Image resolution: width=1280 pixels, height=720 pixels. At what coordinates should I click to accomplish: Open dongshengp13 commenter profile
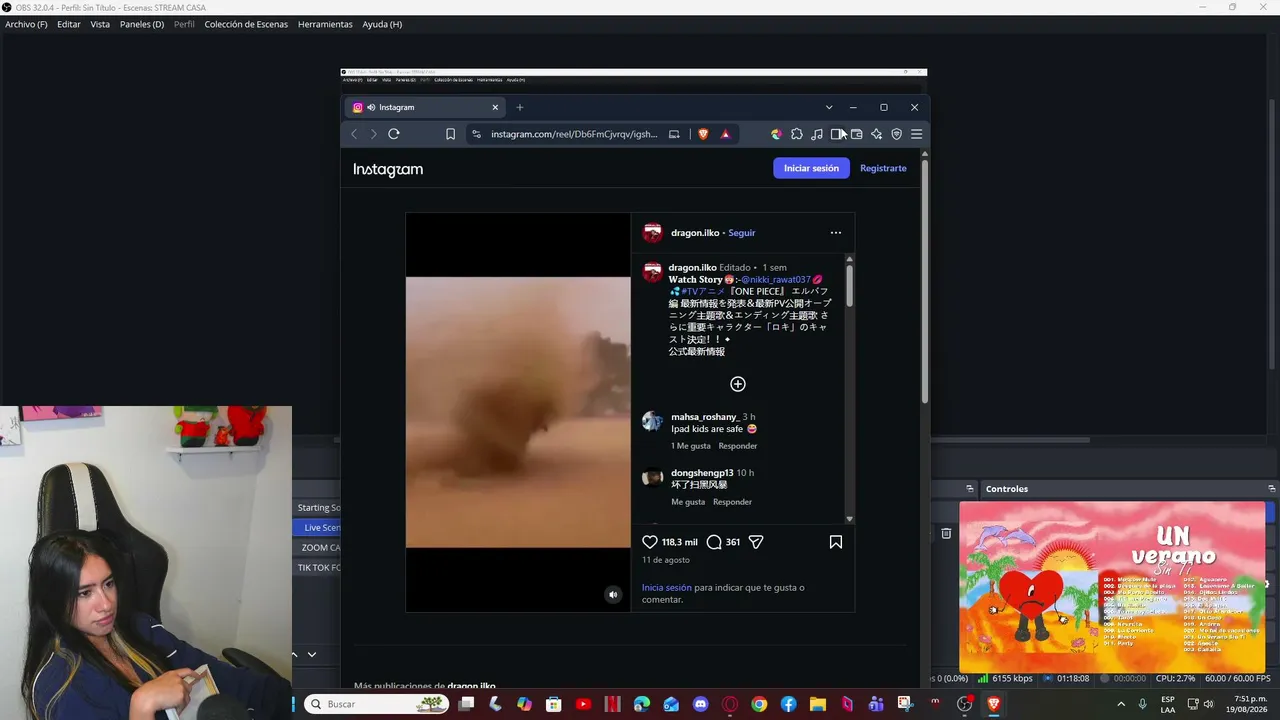point(702,472)
